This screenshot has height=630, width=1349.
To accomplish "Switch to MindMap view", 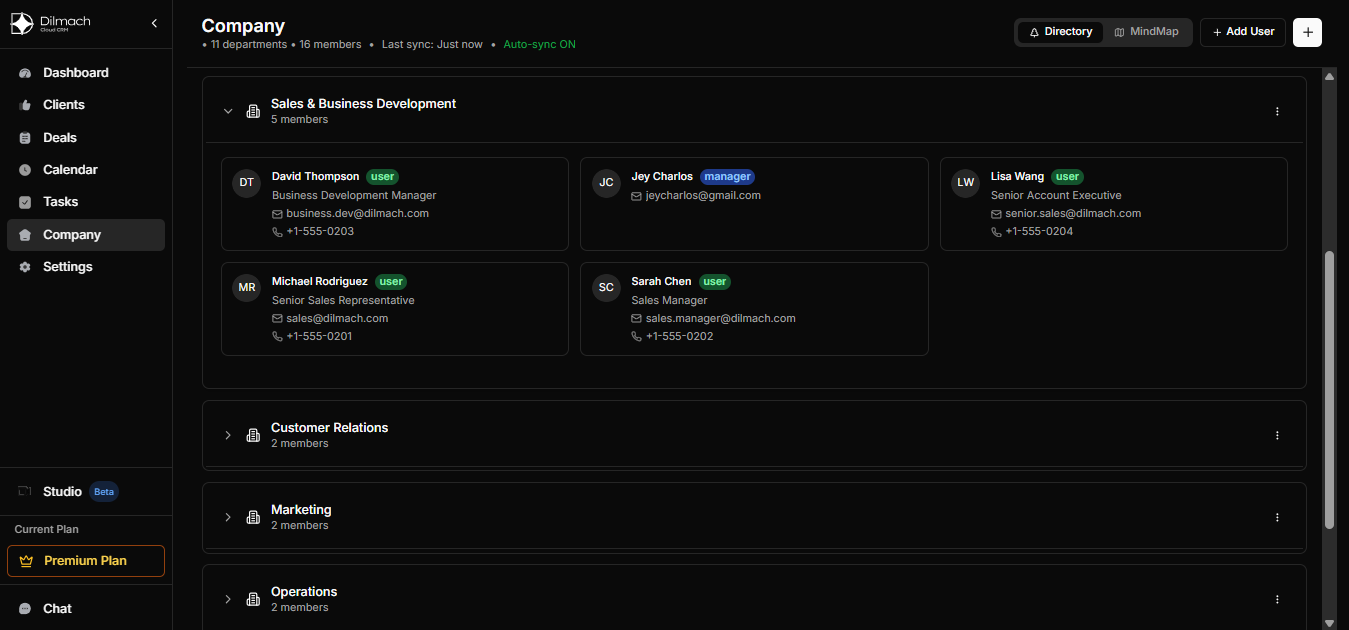I will point(1146,32).
